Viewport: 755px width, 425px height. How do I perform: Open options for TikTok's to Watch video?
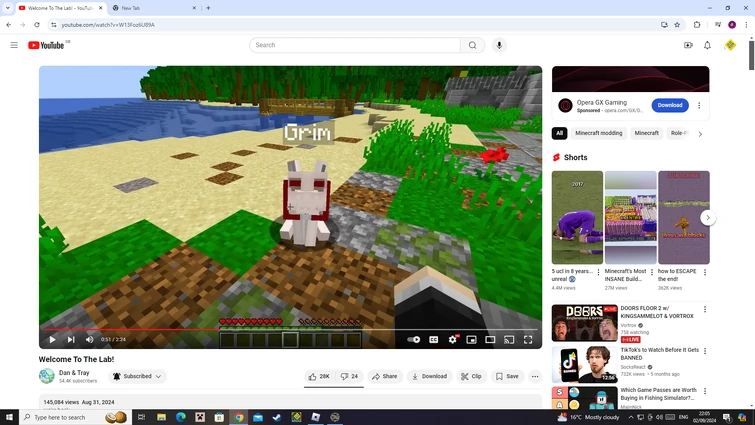[x=705, y=351]
